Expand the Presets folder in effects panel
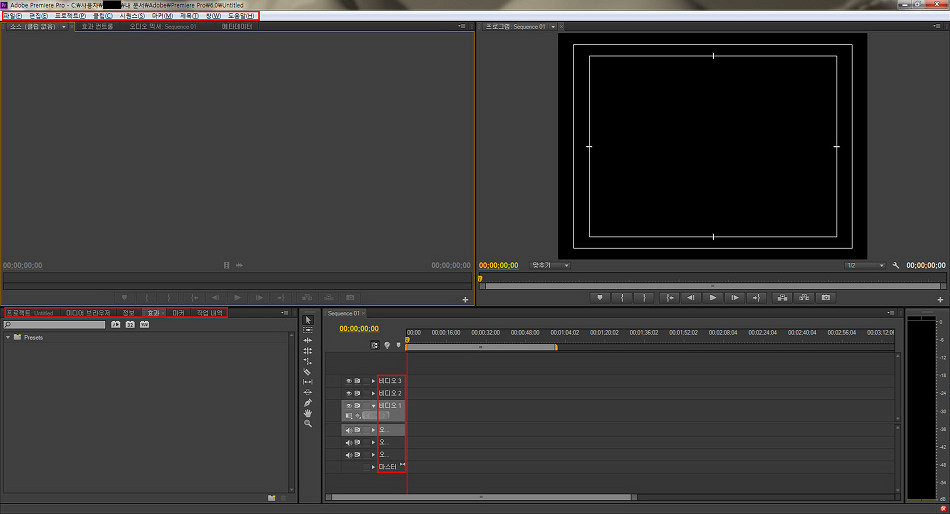The image size is (950, 514). (x=8, y=338)
